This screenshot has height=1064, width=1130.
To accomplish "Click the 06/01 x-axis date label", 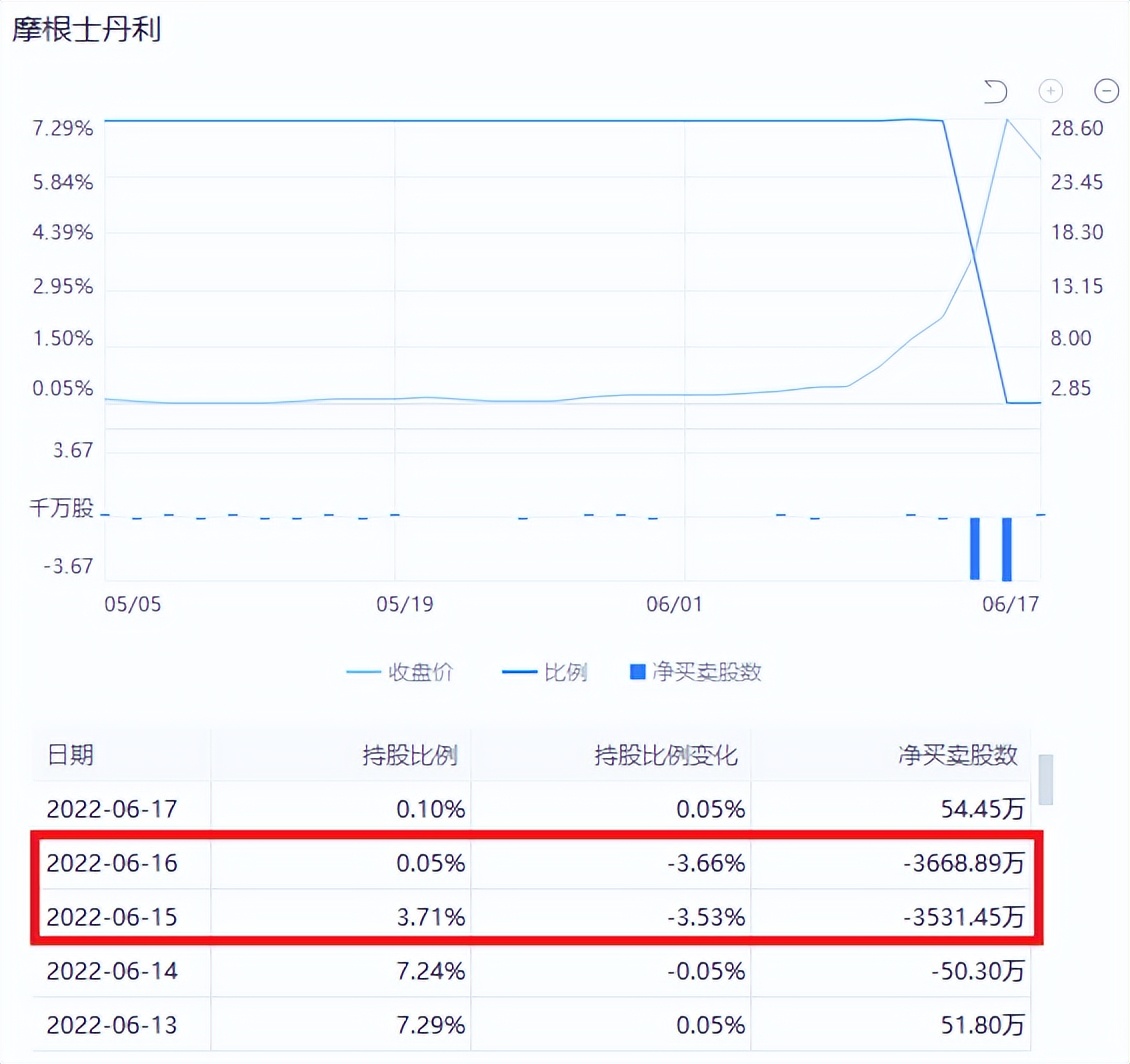I will 674,604.
